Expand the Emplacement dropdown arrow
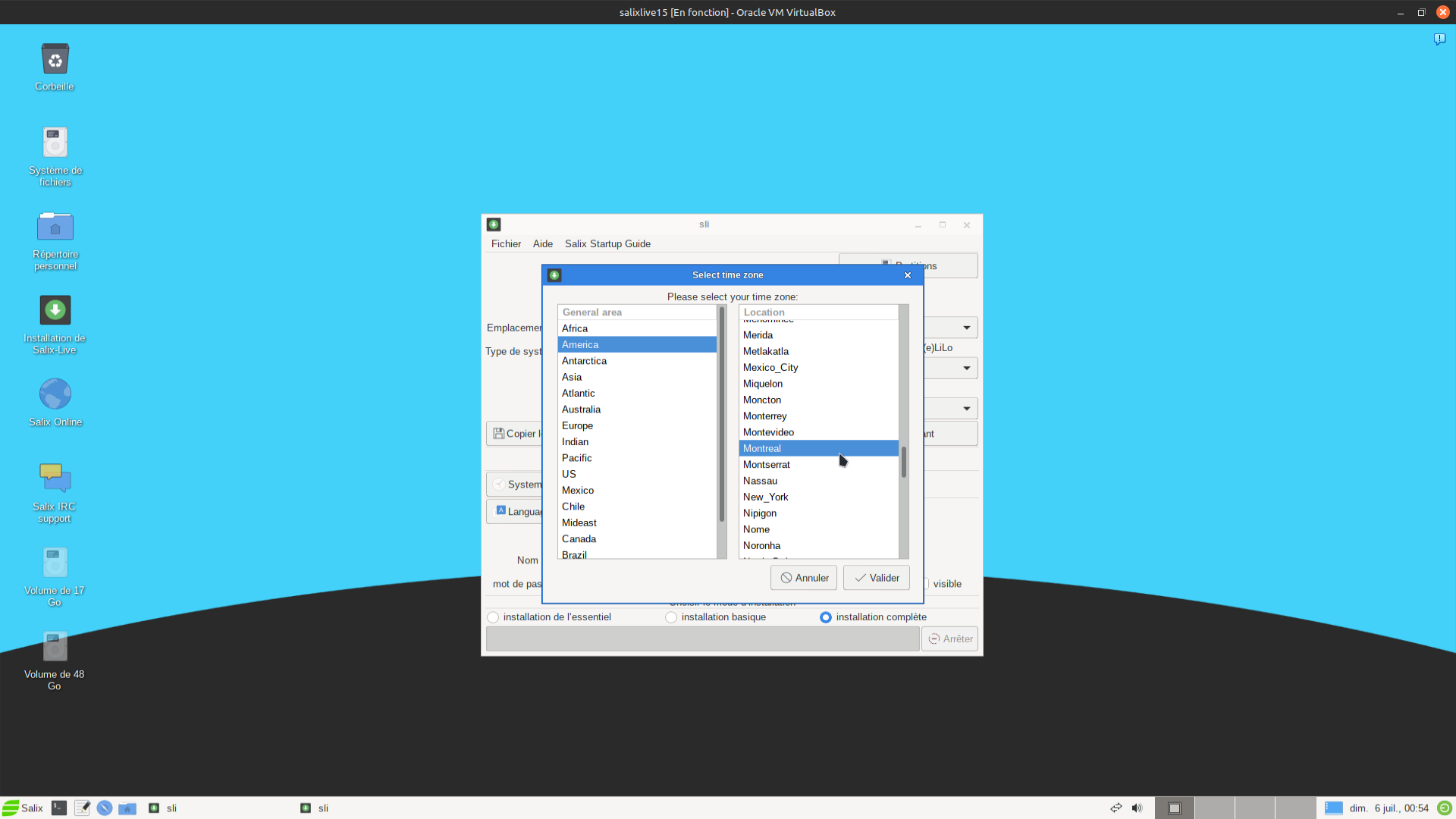Image resolution: width=1456 pixels, height=819 pixels. [x=966, y=328]
